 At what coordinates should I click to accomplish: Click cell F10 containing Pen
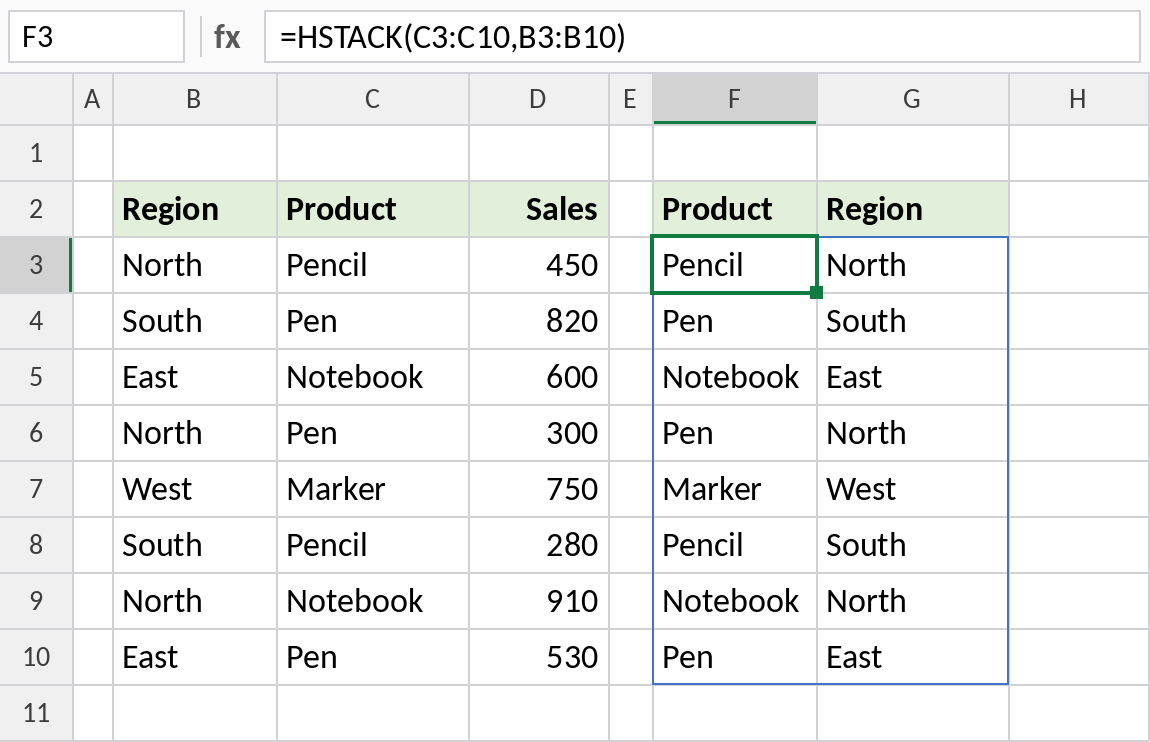pyautogui.click(x=734, y=657)
